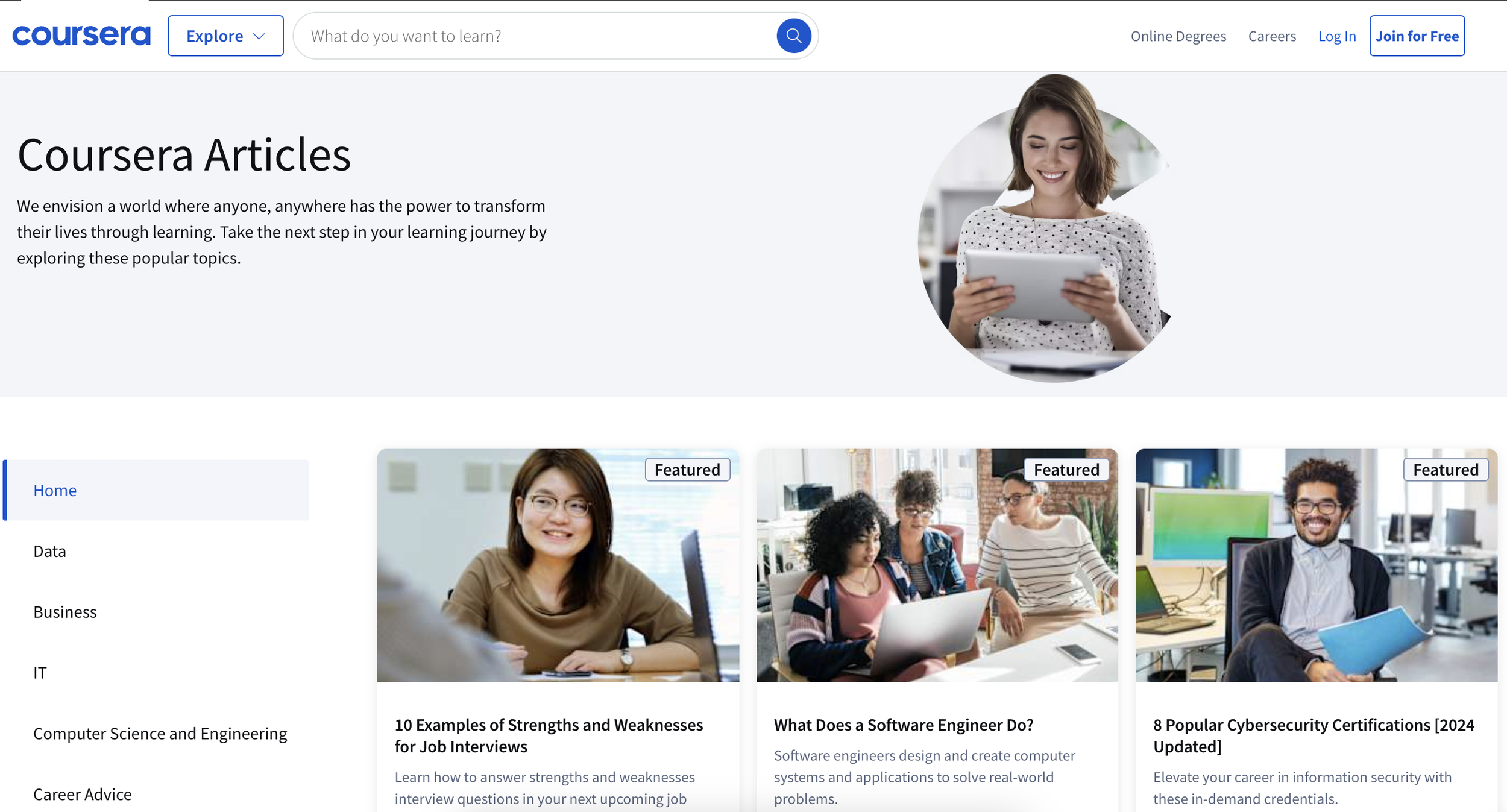Go to the Careers page
This screenshot has height=812, width=1507.
tap(1272, 36)
